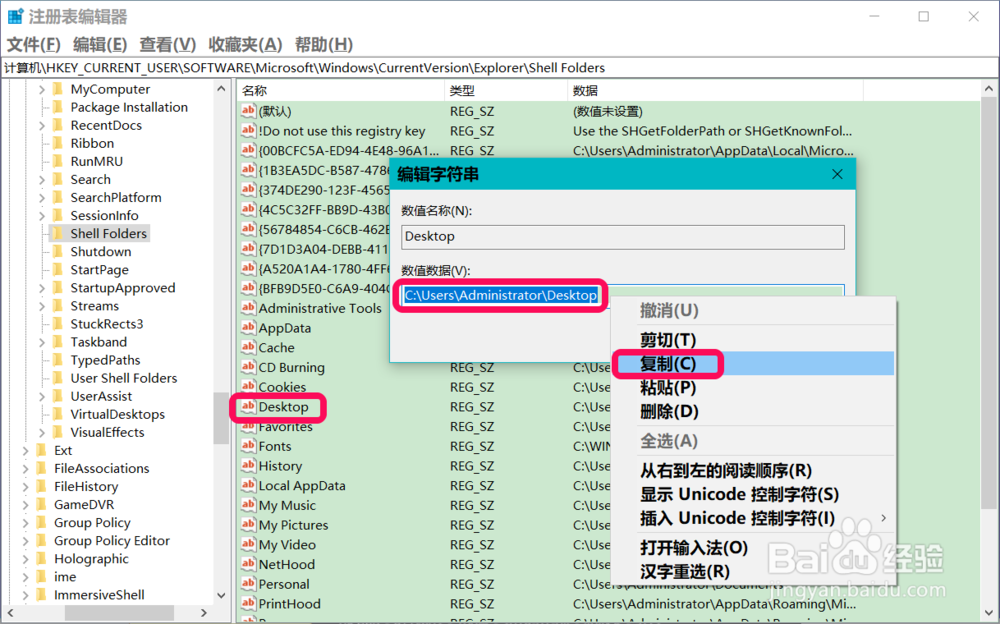Screen dimensions: 1000x624
Task: Open the 插入 Unicode 控制字符 submenu arrow
Action: [883, 518]
